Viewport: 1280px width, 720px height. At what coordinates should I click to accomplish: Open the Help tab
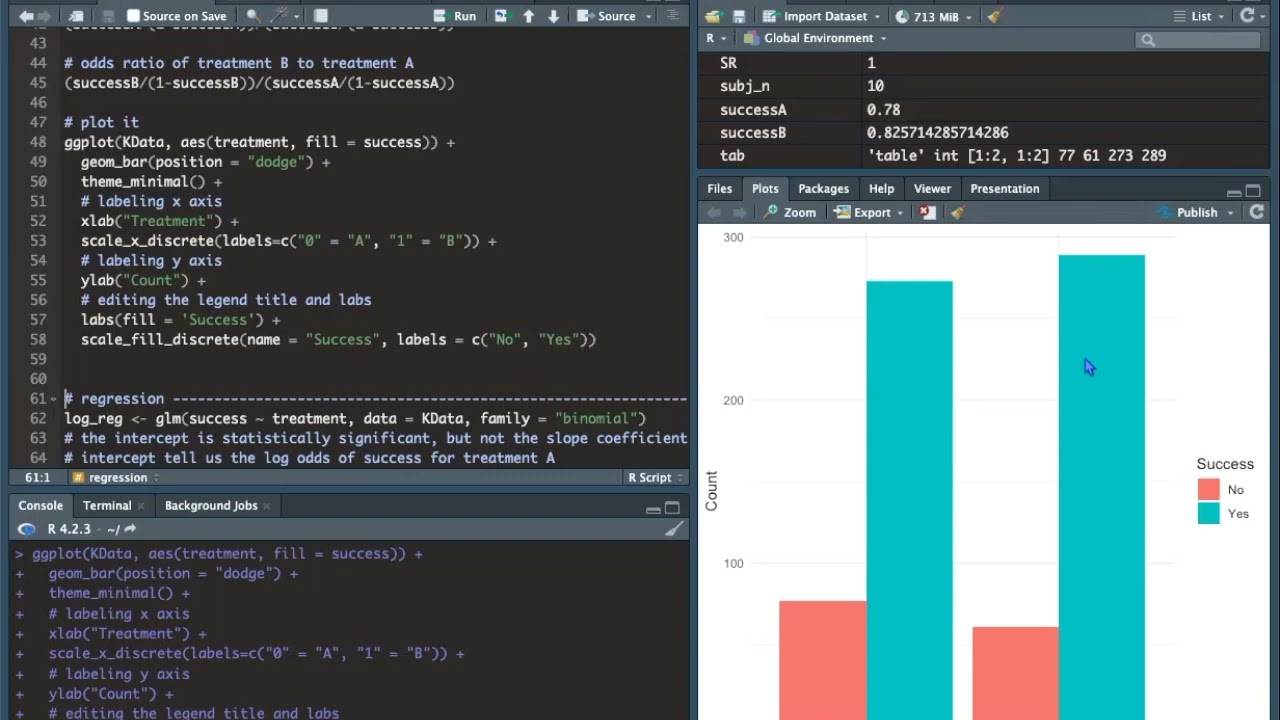881,189
